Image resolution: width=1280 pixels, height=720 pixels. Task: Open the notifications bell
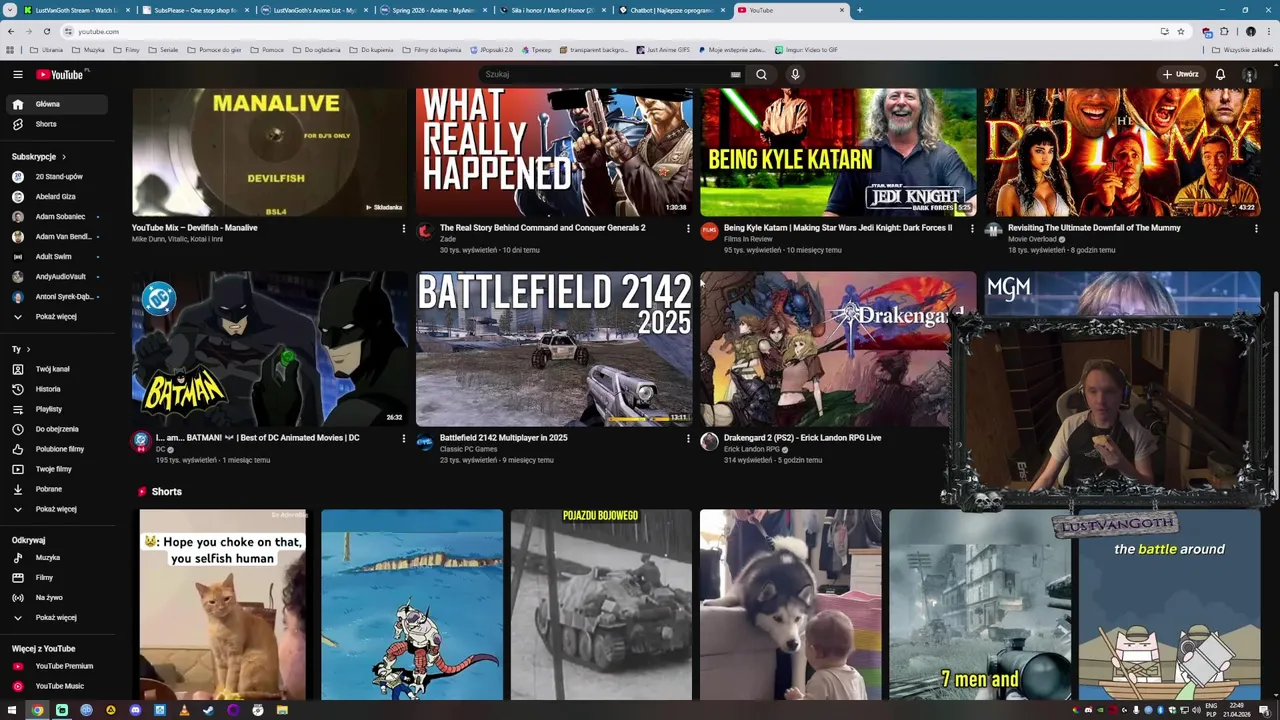[x=1220, y=74]
